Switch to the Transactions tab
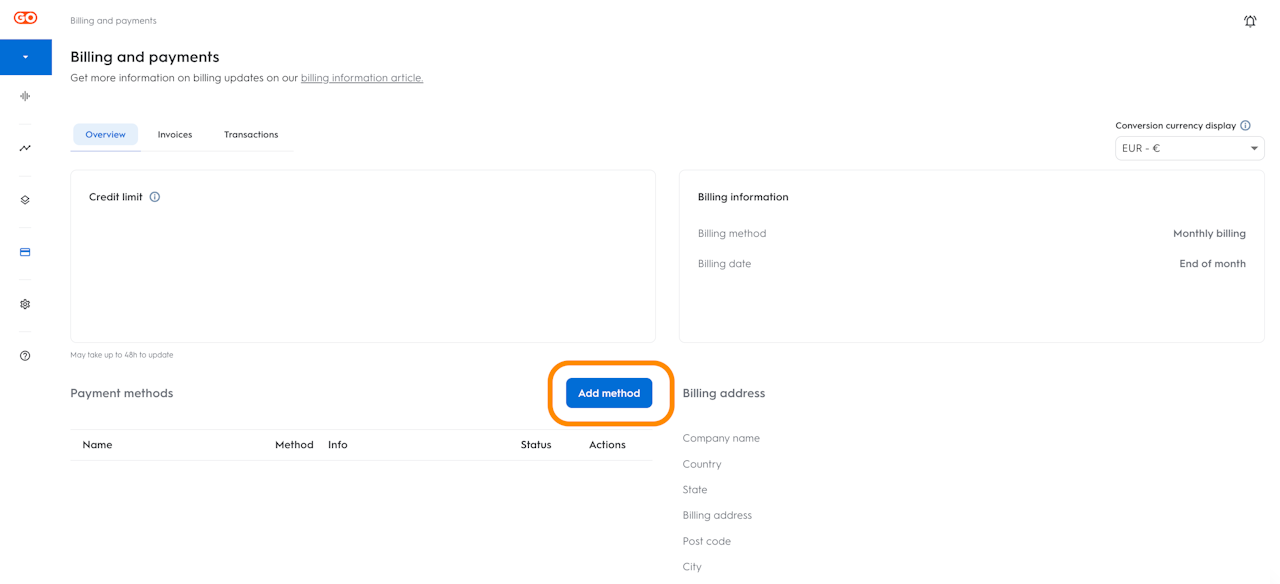The width and height of the screenshot is (1280, 584). point(251,134)
